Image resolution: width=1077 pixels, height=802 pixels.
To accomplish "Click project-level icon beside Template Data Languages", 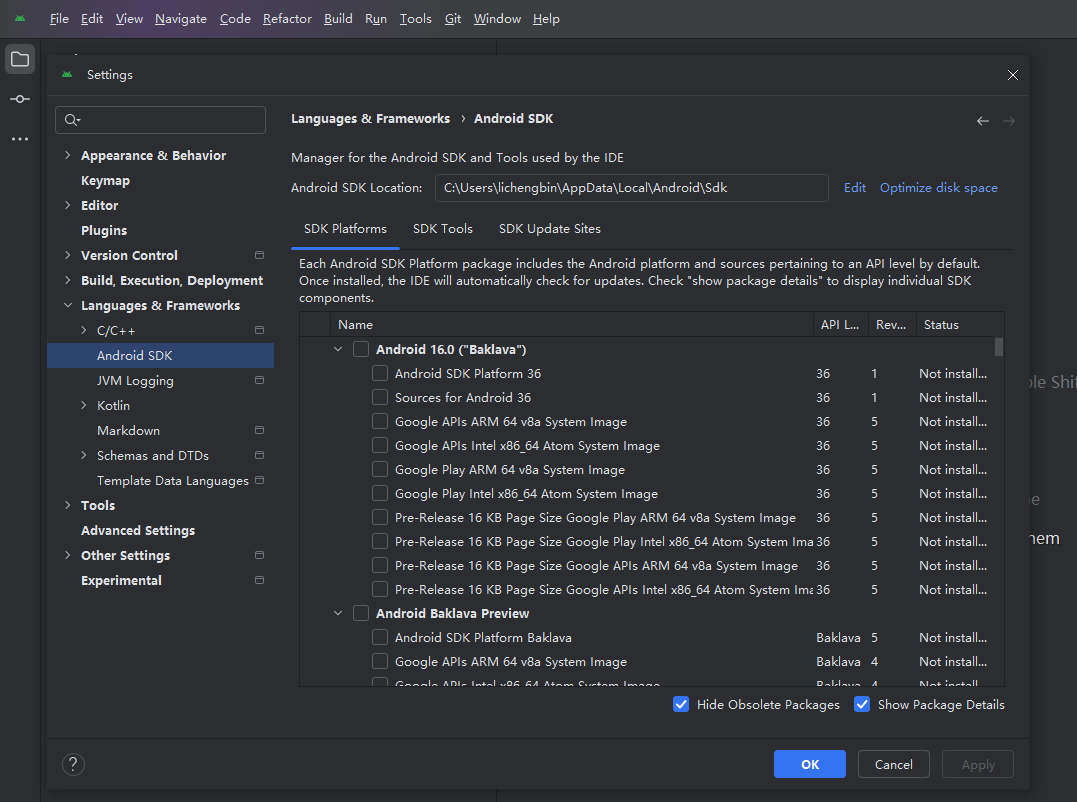I will point(260,480).
